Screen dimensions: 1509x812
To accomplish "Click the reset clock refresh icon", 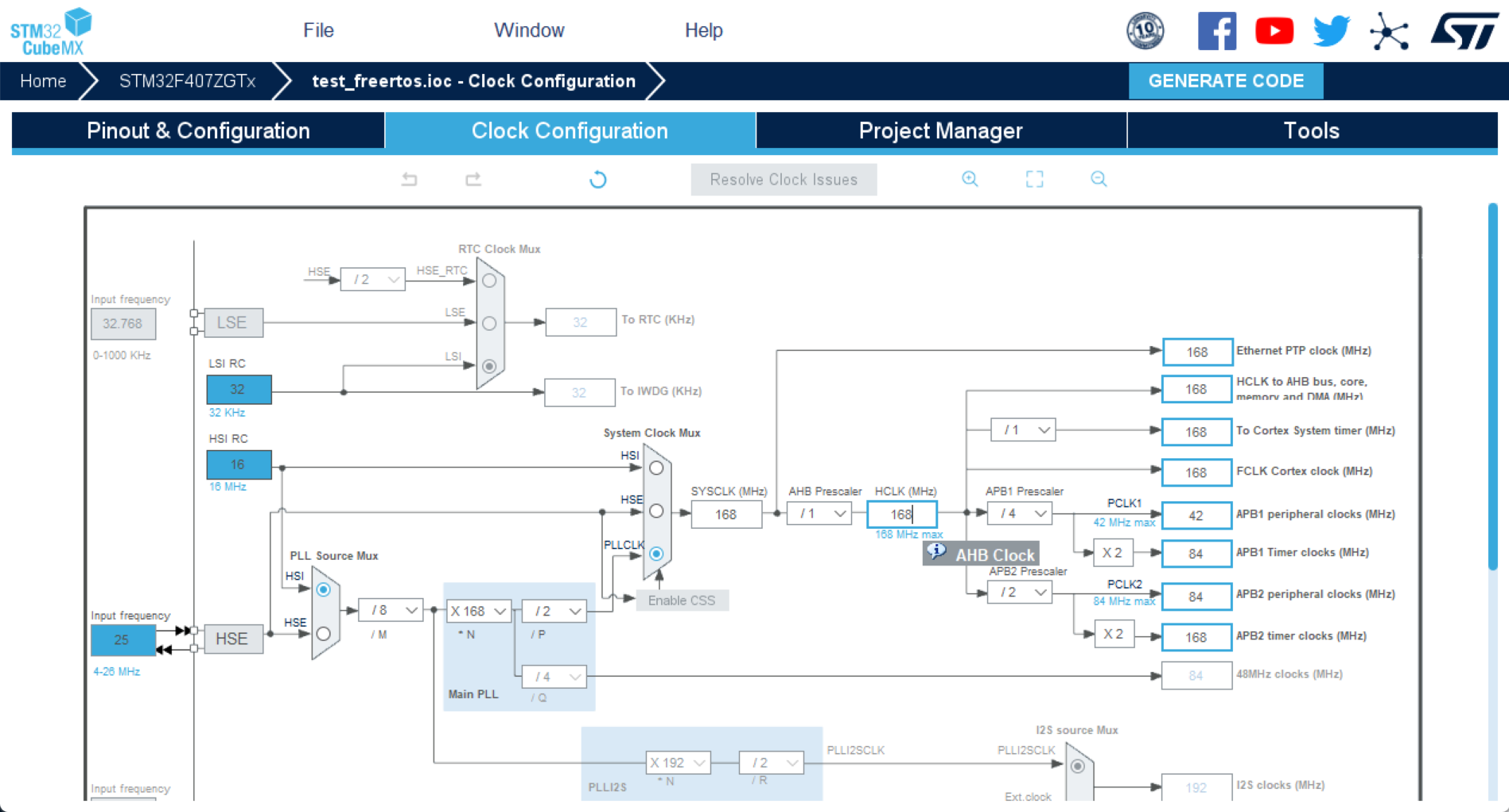I will coord(598,180).
